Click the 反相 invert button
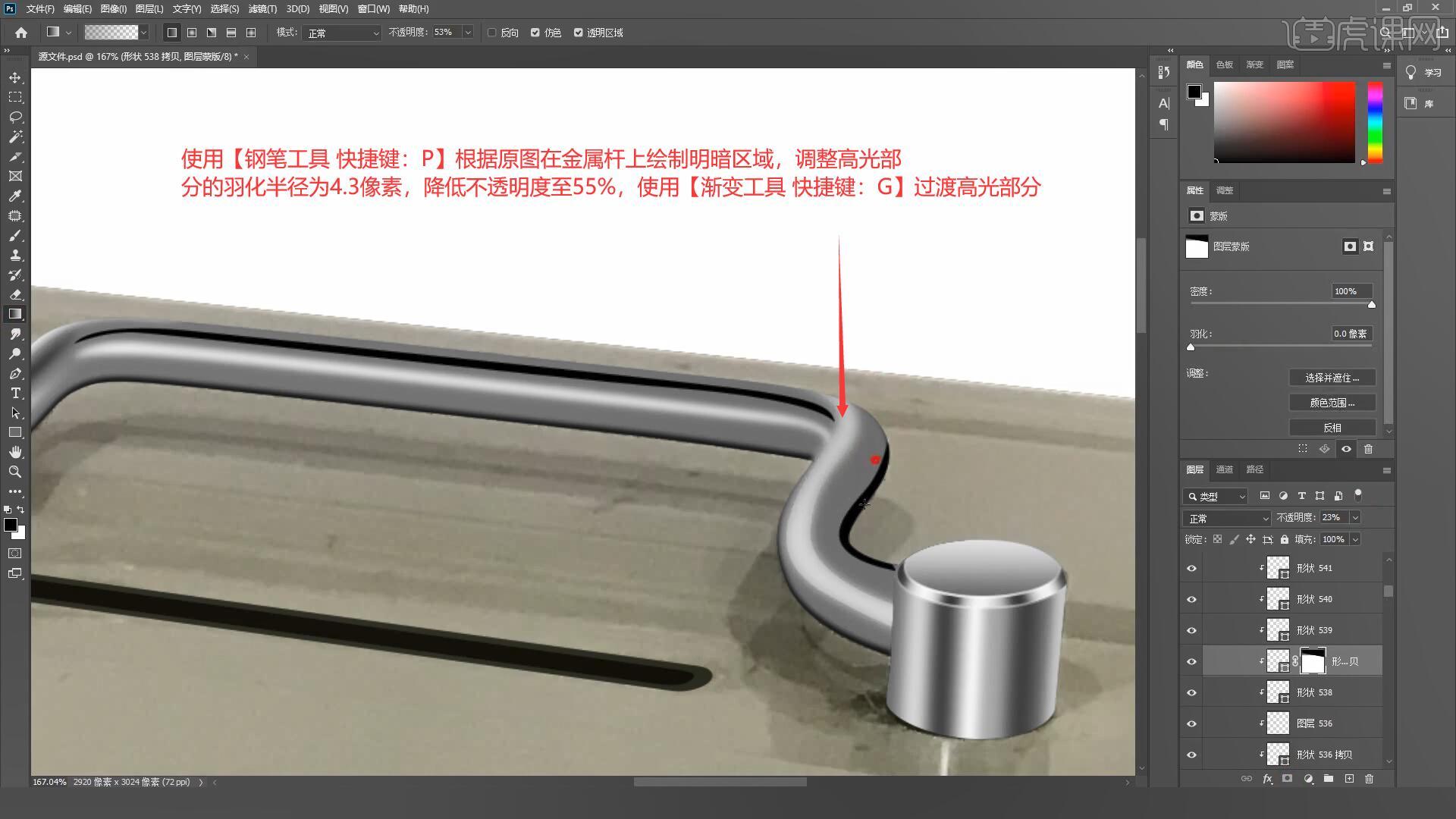Viewport: 1456px width, 819px height. (x=1332, y=428)
